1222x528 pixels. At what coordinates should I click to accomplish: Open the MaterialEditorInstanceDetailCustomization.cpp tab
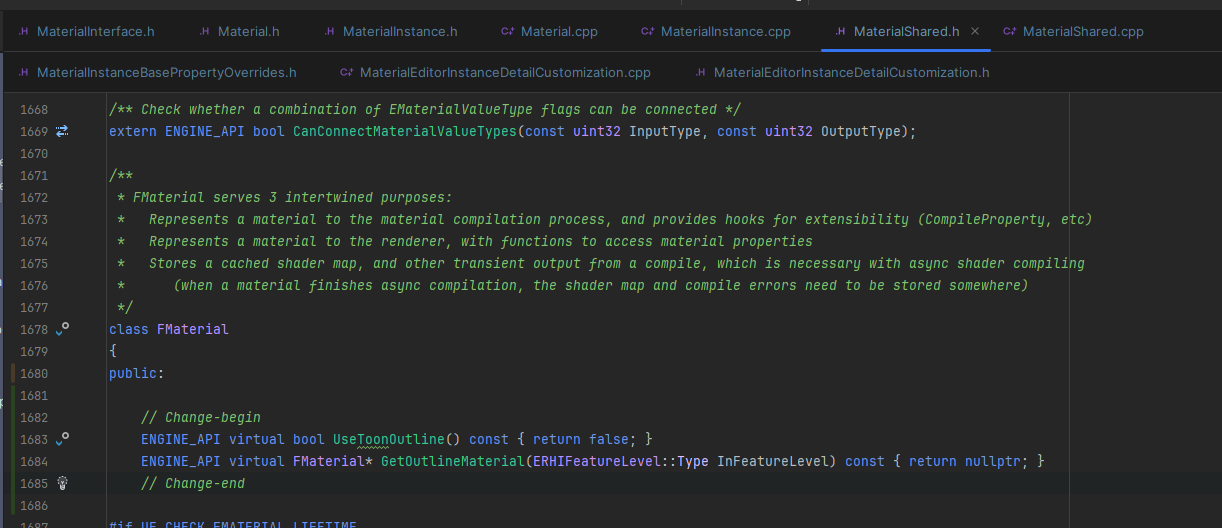495,72
